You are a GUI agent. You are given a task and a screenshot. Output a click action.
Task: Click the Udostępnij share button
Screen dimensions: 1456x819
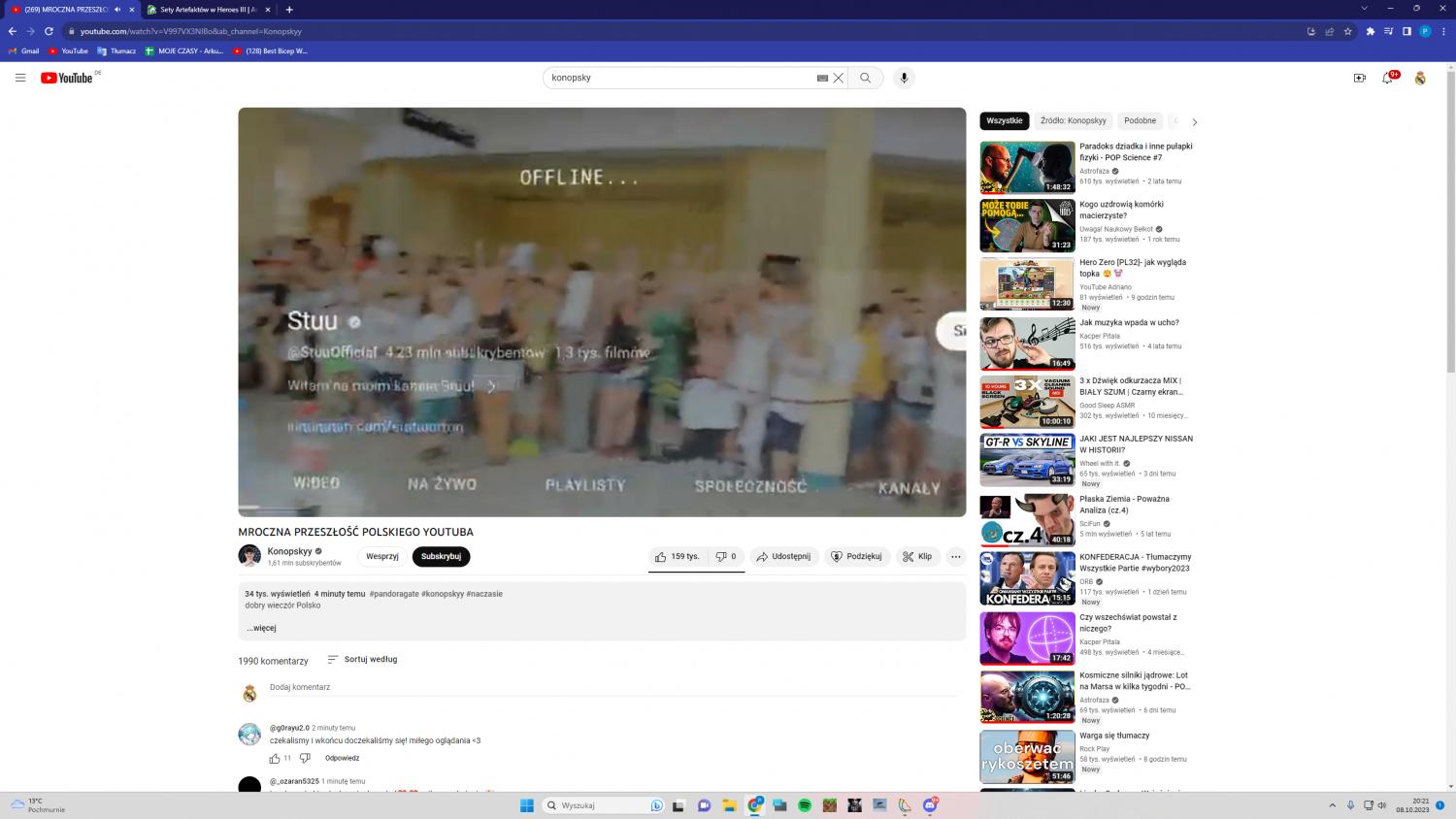783,556
